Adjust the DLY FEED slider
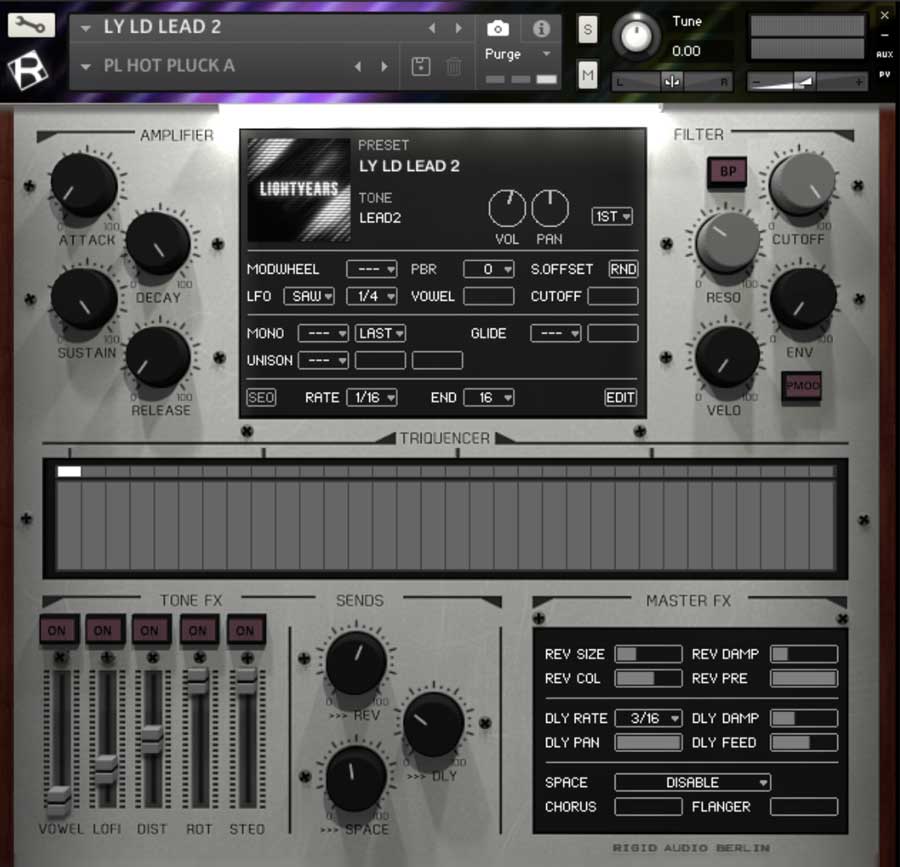The height and width of the screenshot is (867, 900). pyautogui.click(x=804, y=742)
